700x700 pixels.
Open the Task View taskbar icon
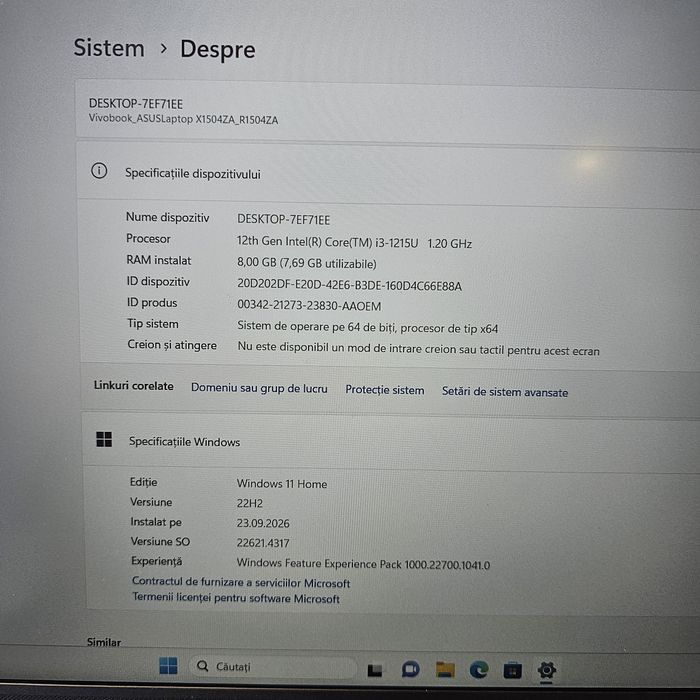tap(375, 670)
